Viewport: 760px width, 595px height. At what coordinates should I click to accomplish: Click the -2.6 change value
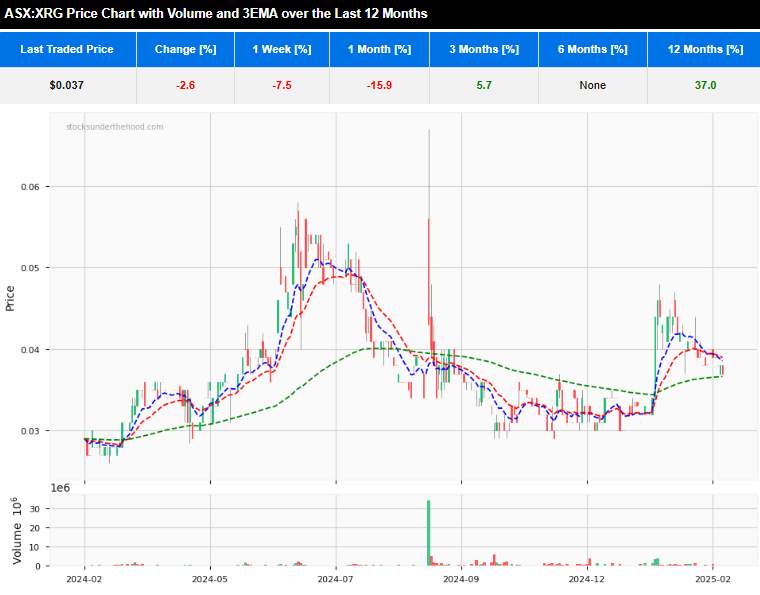tap(185, 85)
